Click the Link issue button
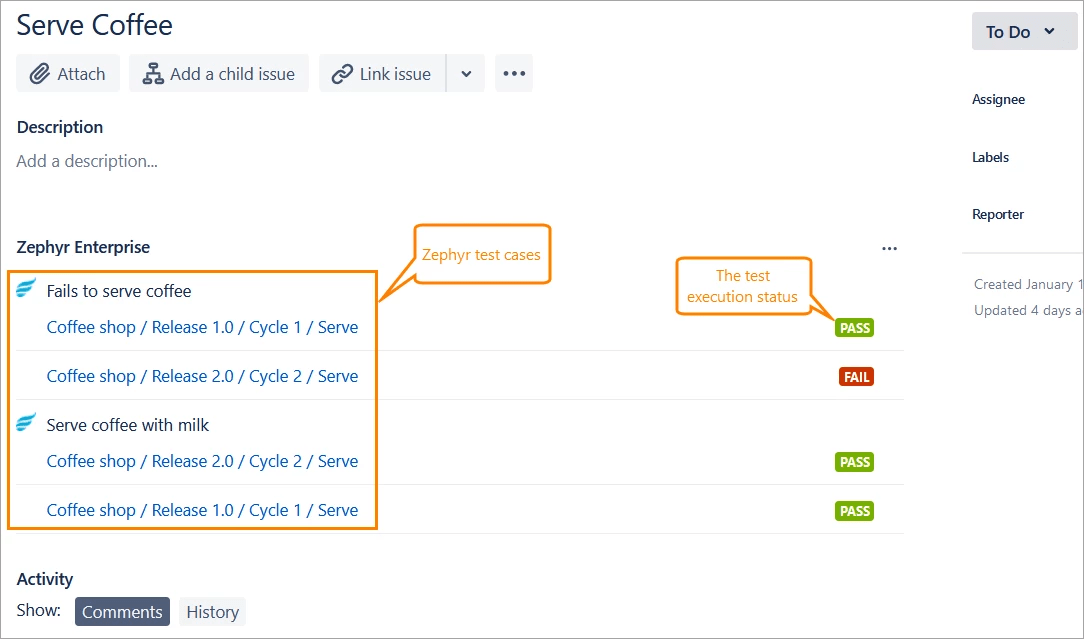1084x639 pixels. [382, 73]
